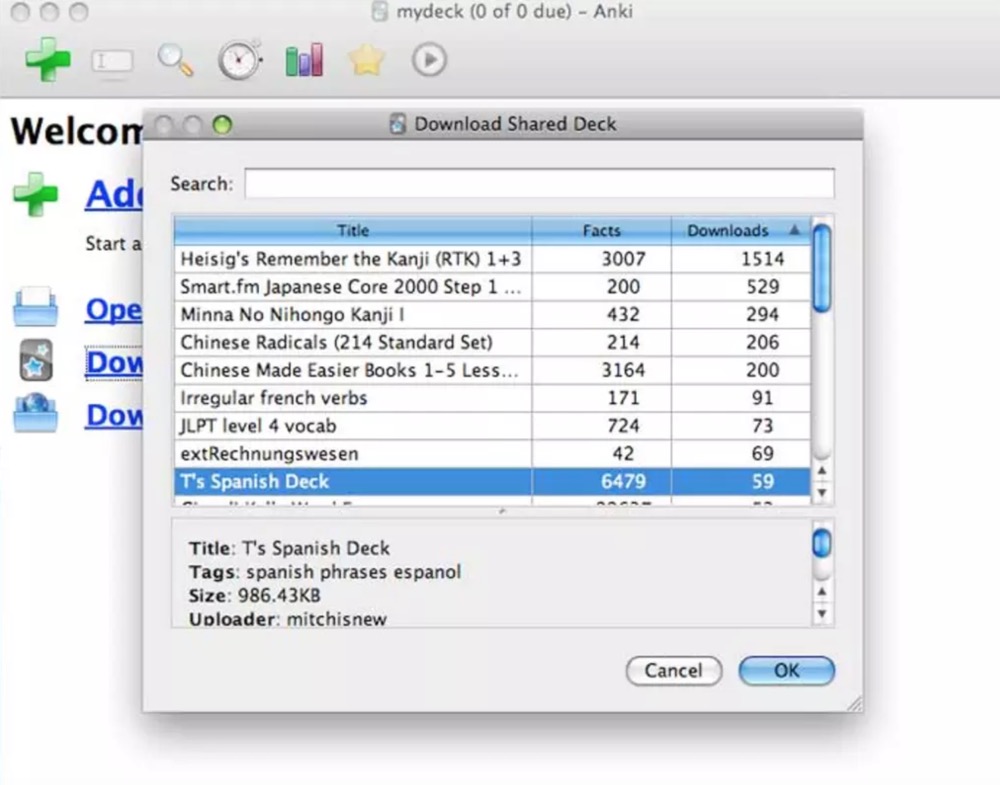Click the open deck folder icon
This screenshot has height=785, width=1000.
36,307
